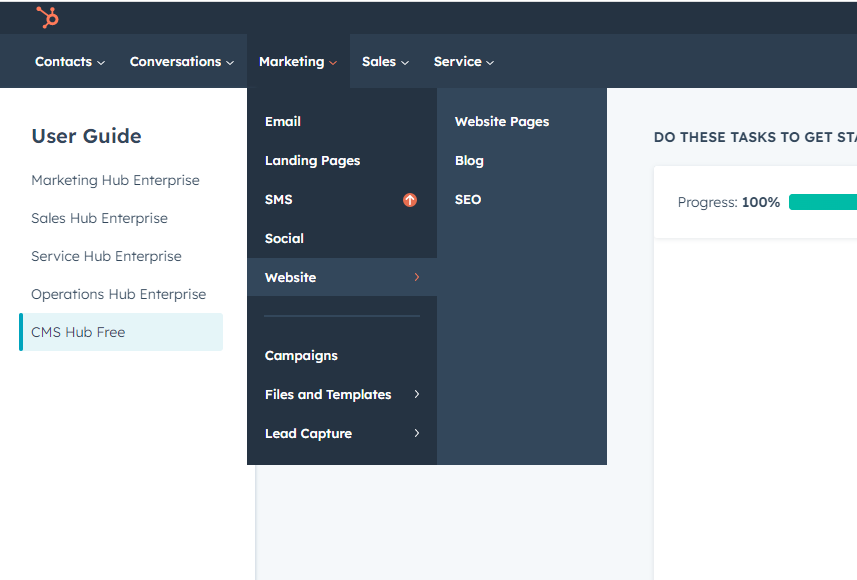Open the Marketing Hub Enterprise guide
Image resolution: width=857 pixels, height=580 pixels.
tap(115, 180)
